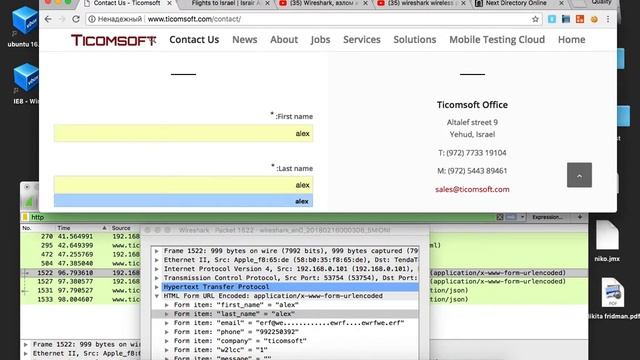
Task: Open the Mobile Testing Cloud menu item
Action: click(497, 40)
